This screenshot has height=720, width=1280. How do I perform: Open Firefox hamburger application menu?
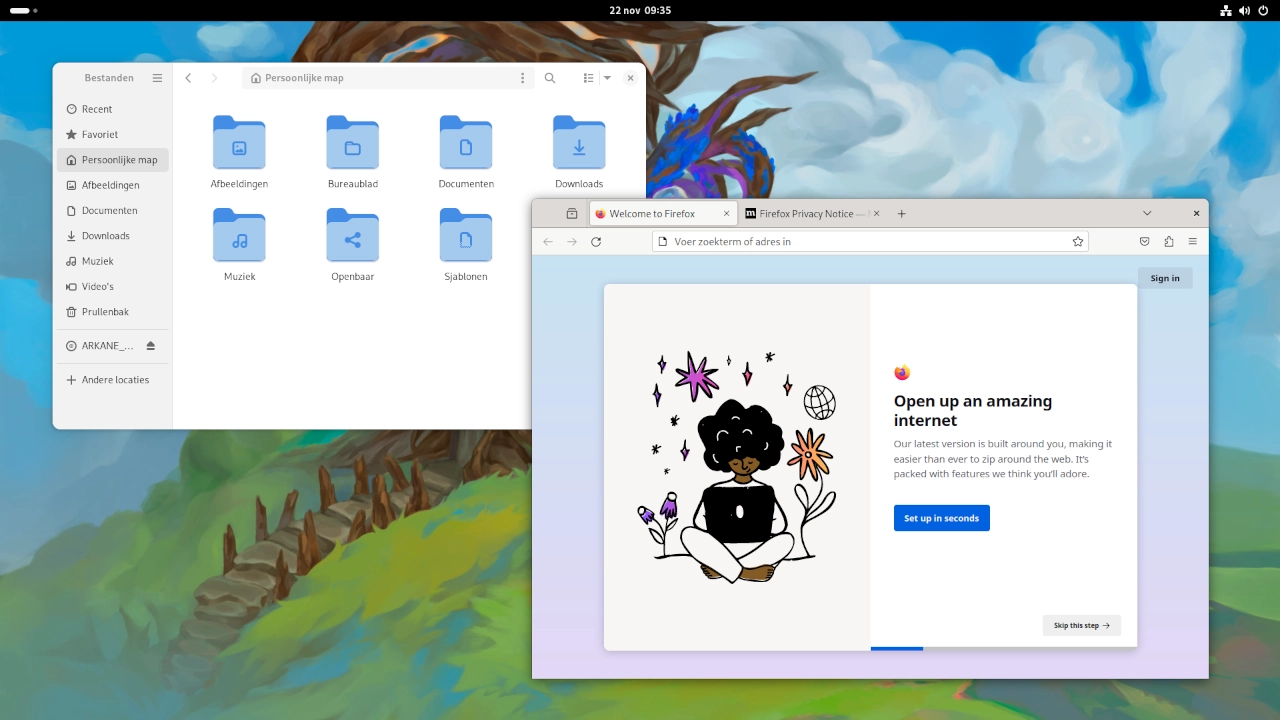point(1193,242)
